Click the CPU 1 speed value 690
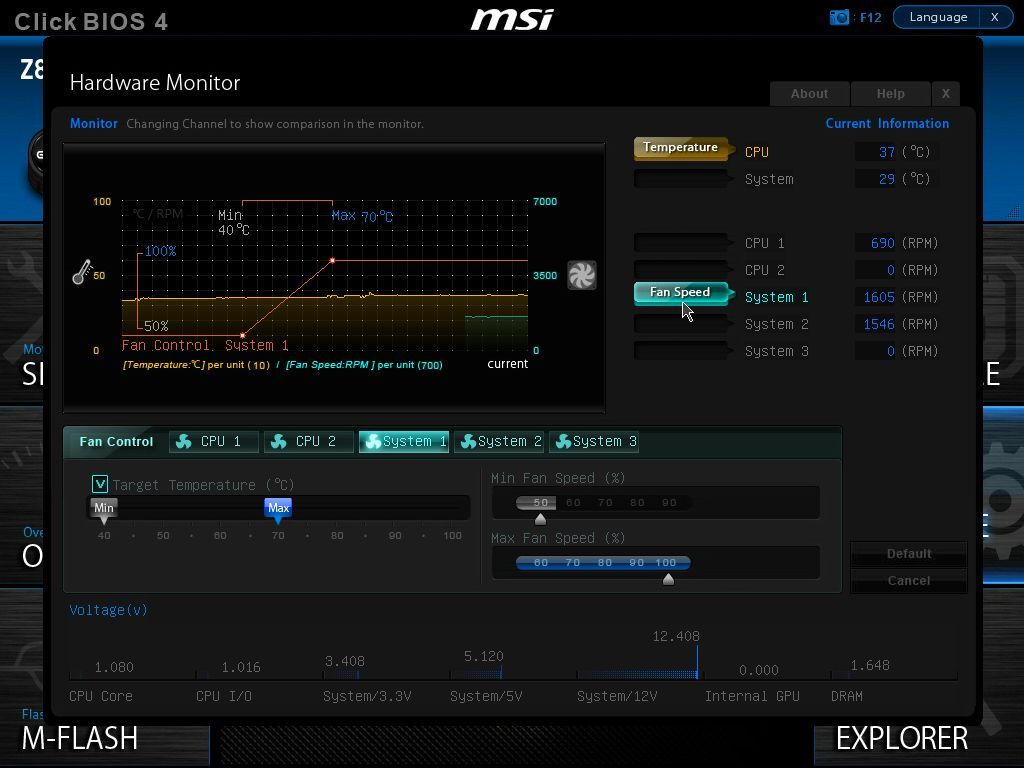 pyautogui.click(x=882, y=243)
